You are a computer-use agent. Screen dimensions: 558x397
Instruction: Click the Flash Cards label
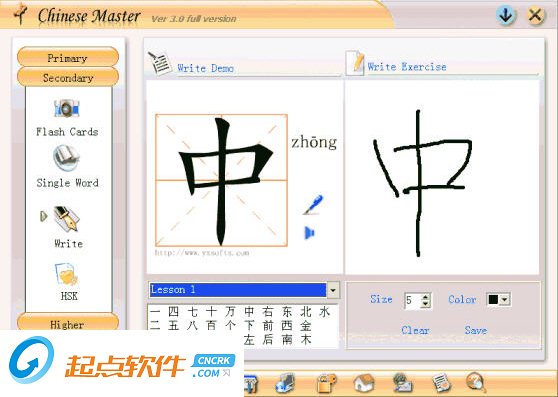coord(67,132)
